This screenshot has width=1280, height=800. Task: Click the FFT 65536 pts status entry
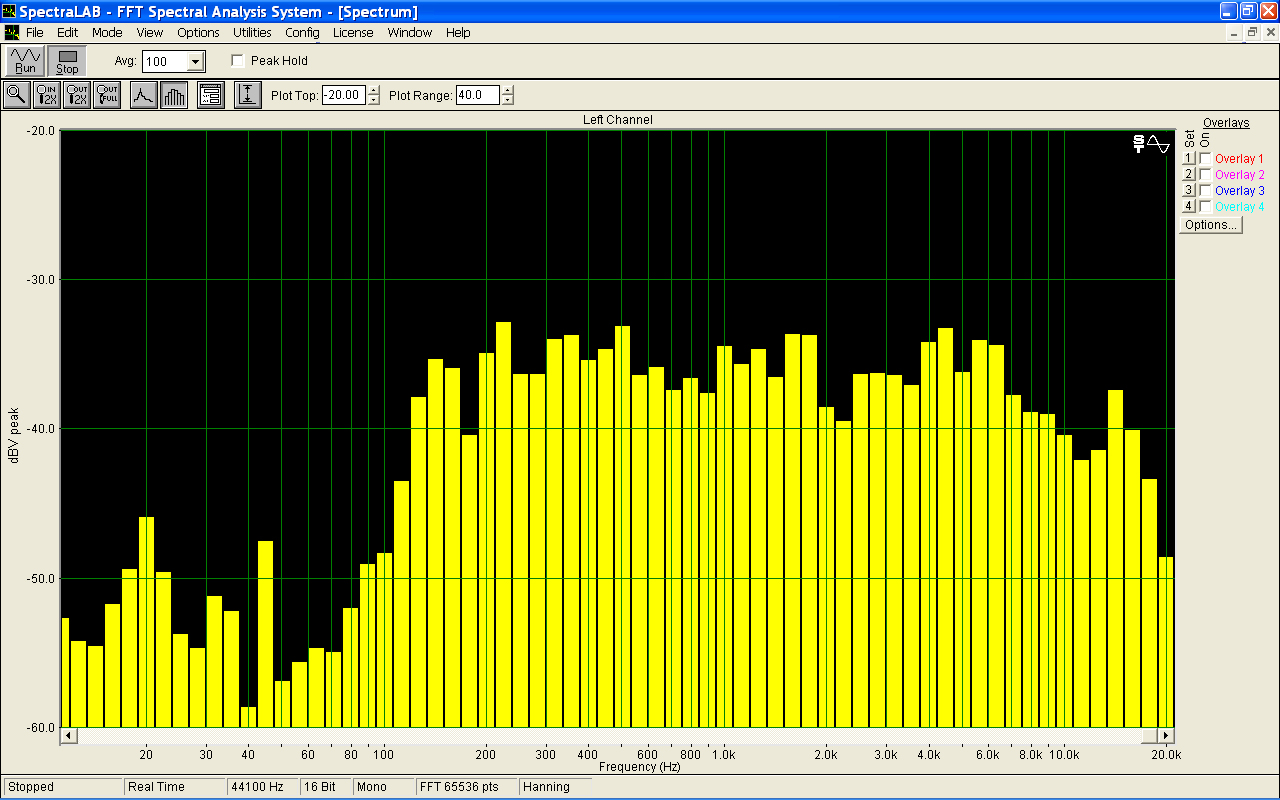pos(466,787)
